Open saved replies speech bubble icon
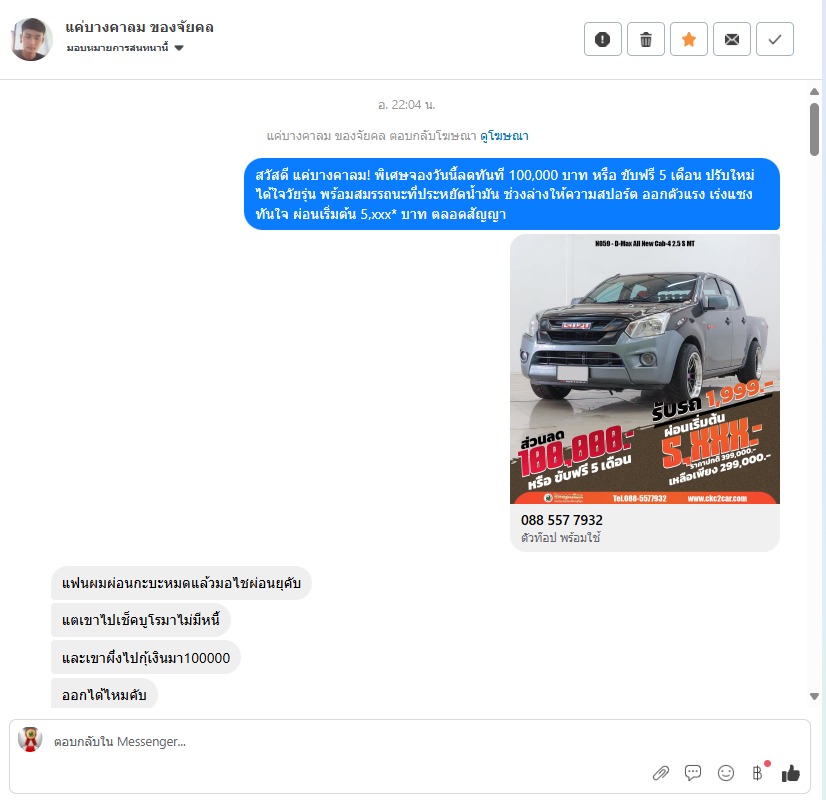This screenshot has width=826, height=800. (x=693, y=773)
